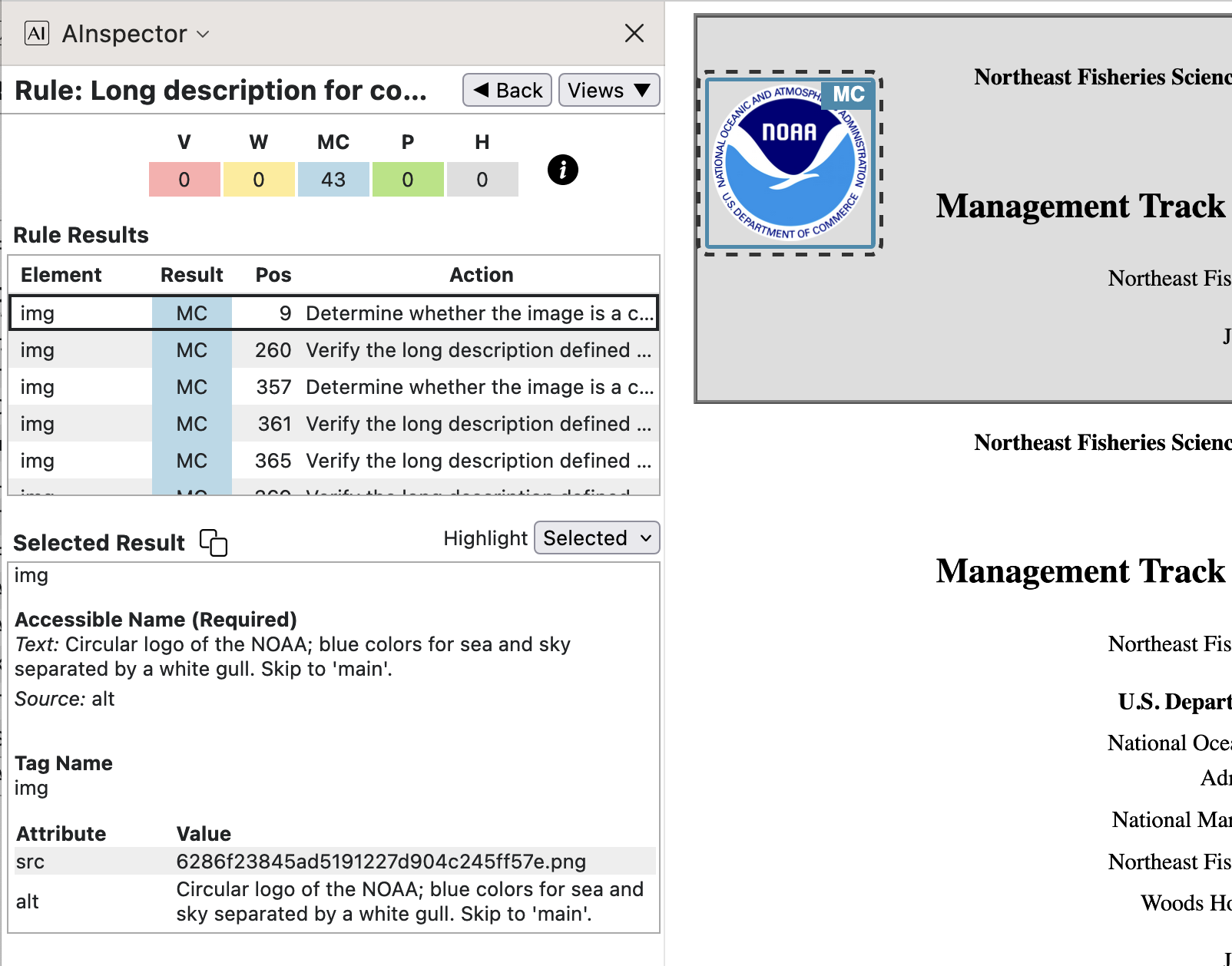
Task: Click the green Passed count box
Action: [408, 180]
